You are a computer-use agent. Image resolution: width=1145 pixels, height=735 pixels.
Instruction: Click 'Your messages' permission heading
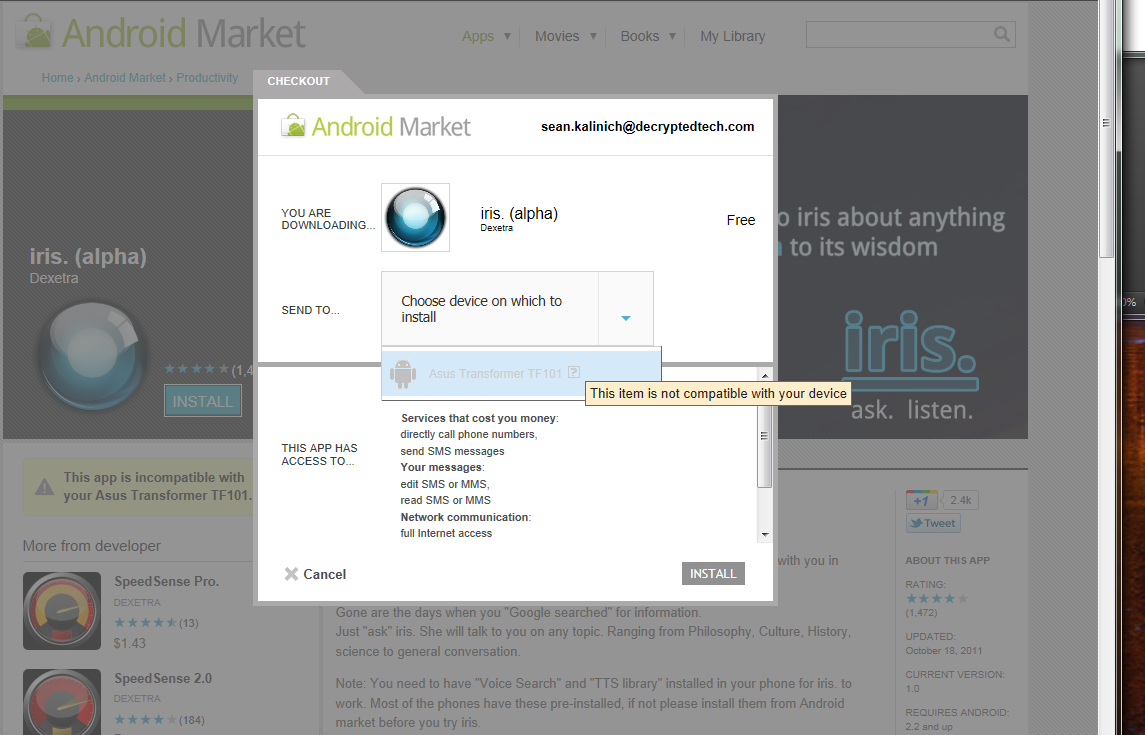[x=443, y=467]
